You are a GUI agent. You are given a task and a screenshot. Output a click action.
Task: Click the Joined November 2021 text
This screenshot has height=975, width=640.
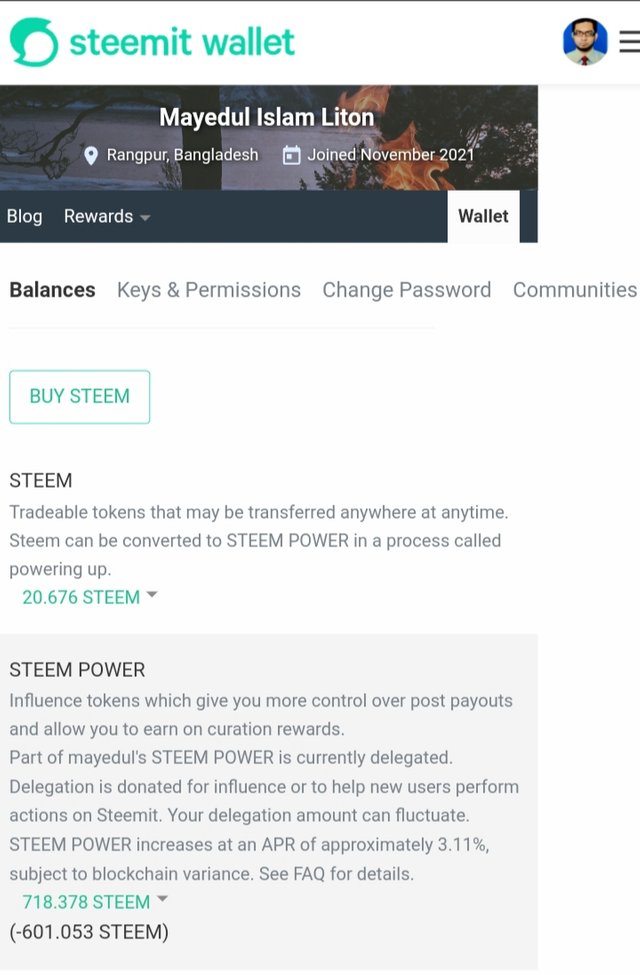click(390, 155)
